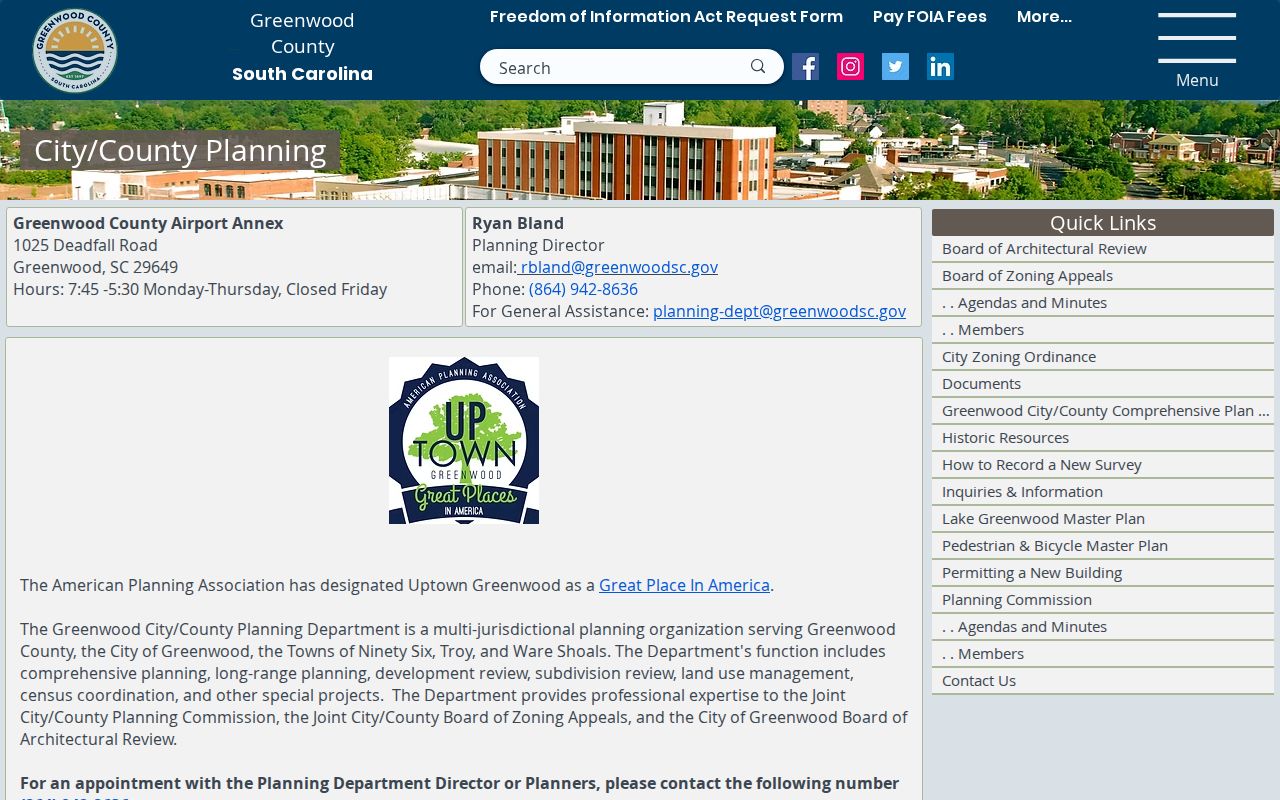Open the Facebook page icon
1280x800 pixels.
tap(805, 67)
